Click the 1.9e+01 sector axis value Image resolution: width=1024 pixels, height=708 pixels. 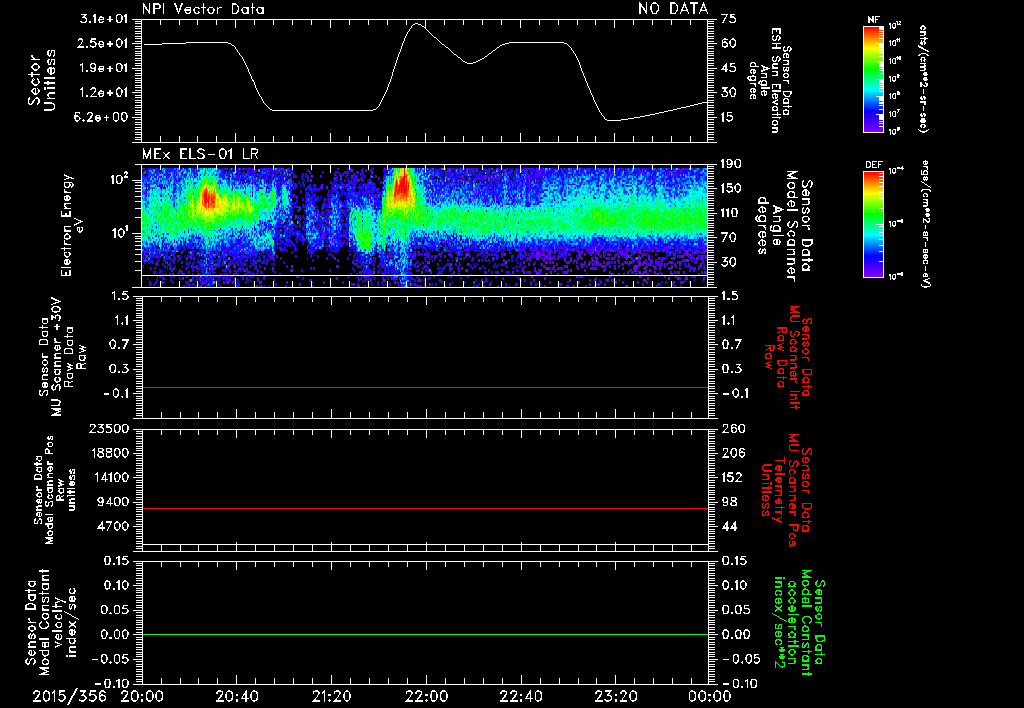pyautogui.click(x=104, y=68)
